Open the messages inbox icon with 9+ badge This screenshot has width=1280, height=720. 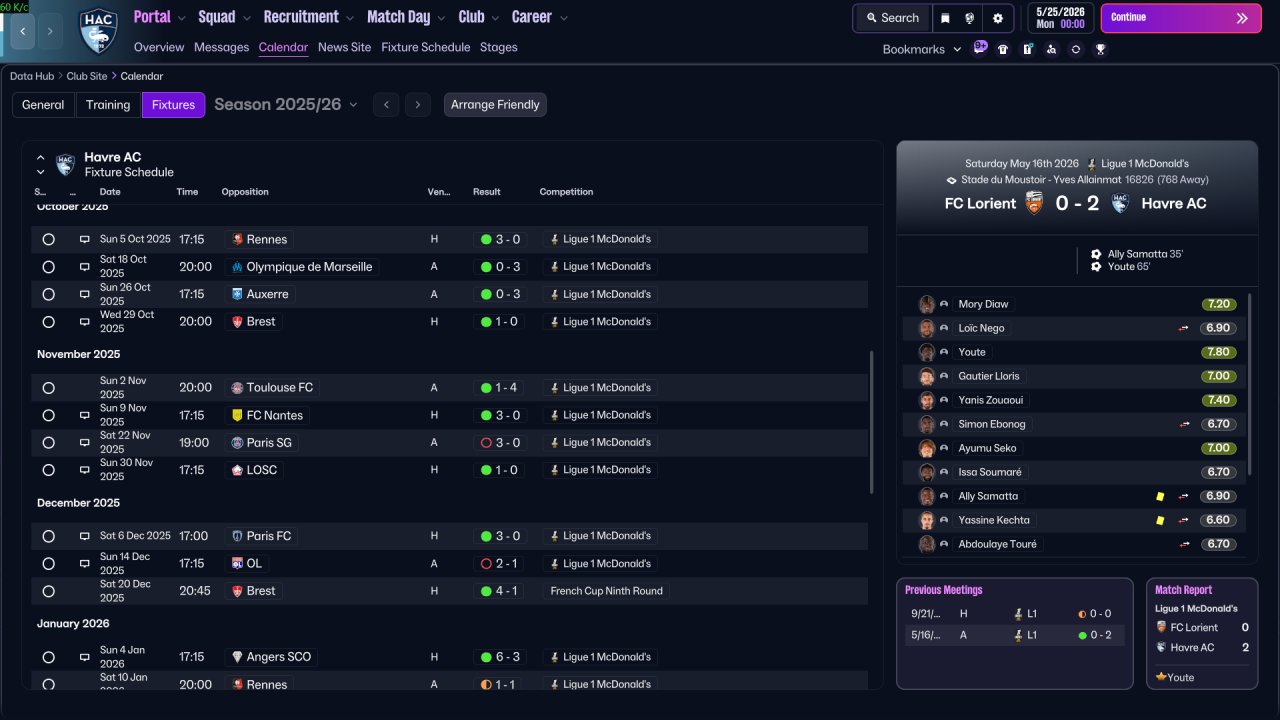[980, 48]
